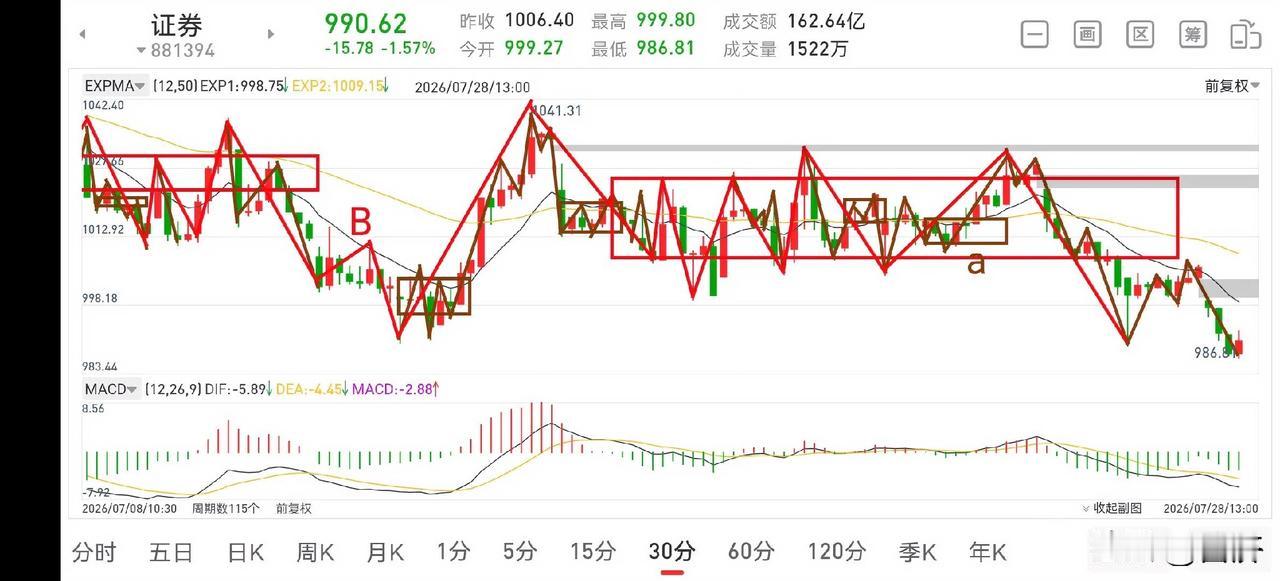The height and width of the screenshot is (581, 1280).
Task: Select the 120分 period tab
Action: (x=836, y=551)
